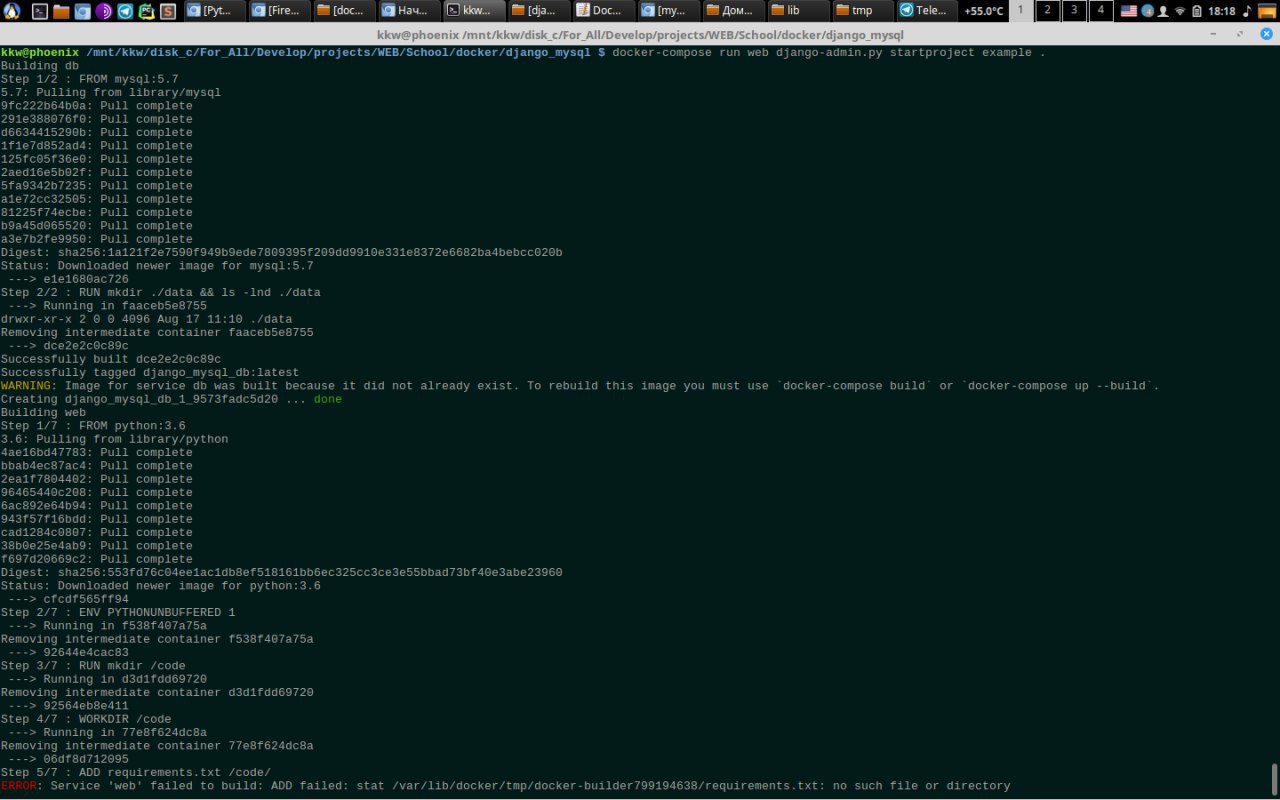The width and height of the screenshot is (1280, 800).
Task: Click '9fc222b64b0a: Pull complete' line
Action: click(x=96, y=106)
